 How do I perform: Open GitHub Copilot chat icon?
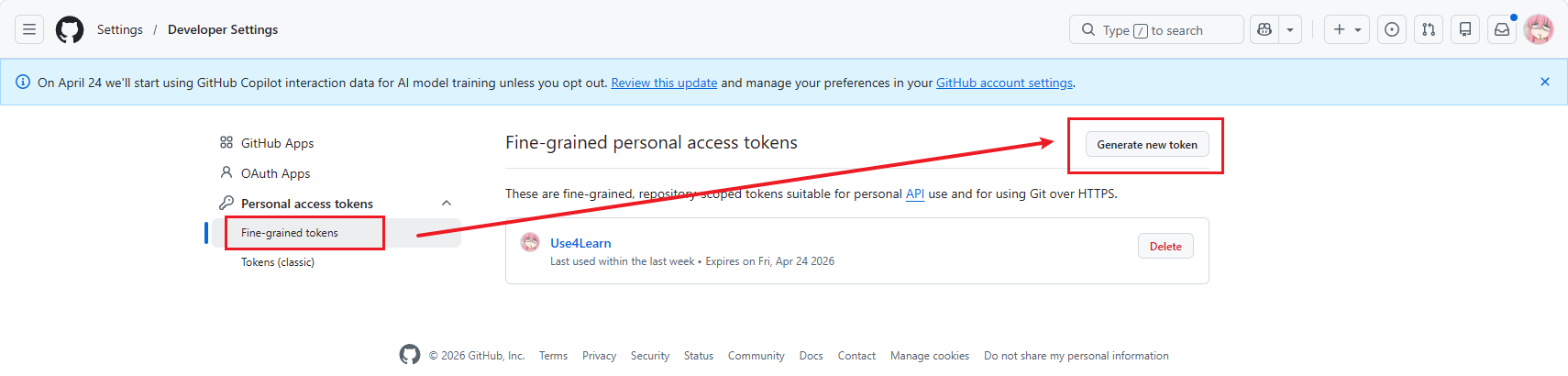pyautogui.click(x=1264, y=29)
